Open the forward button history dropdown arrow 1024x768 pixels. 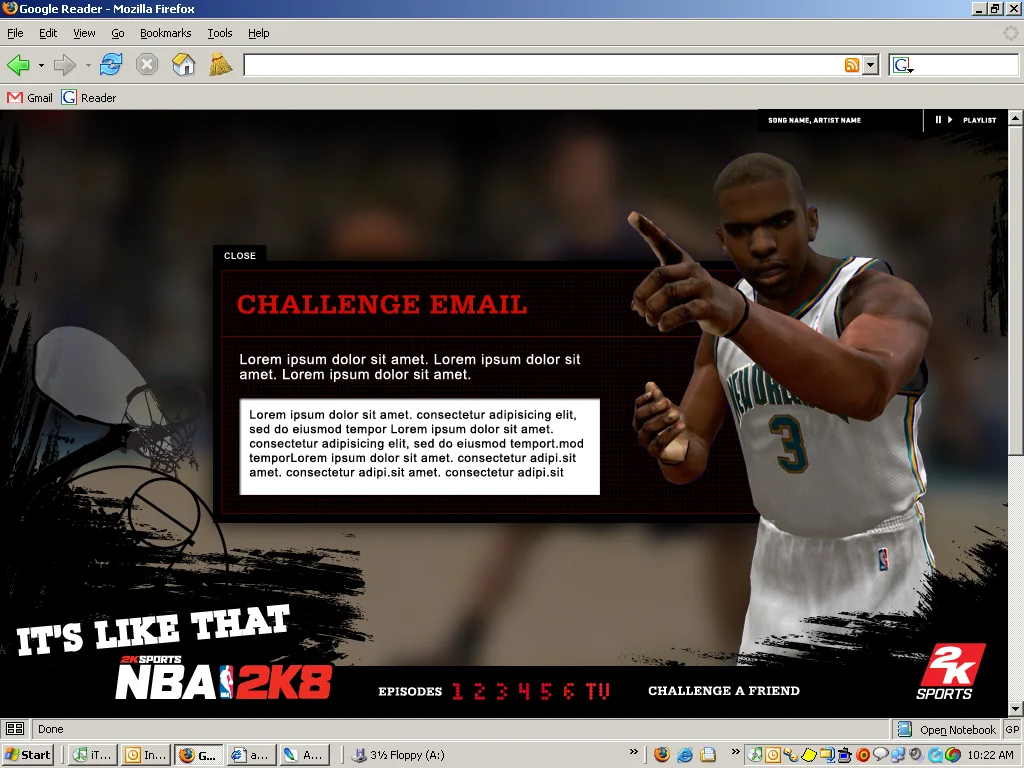[x=88, y=65]
